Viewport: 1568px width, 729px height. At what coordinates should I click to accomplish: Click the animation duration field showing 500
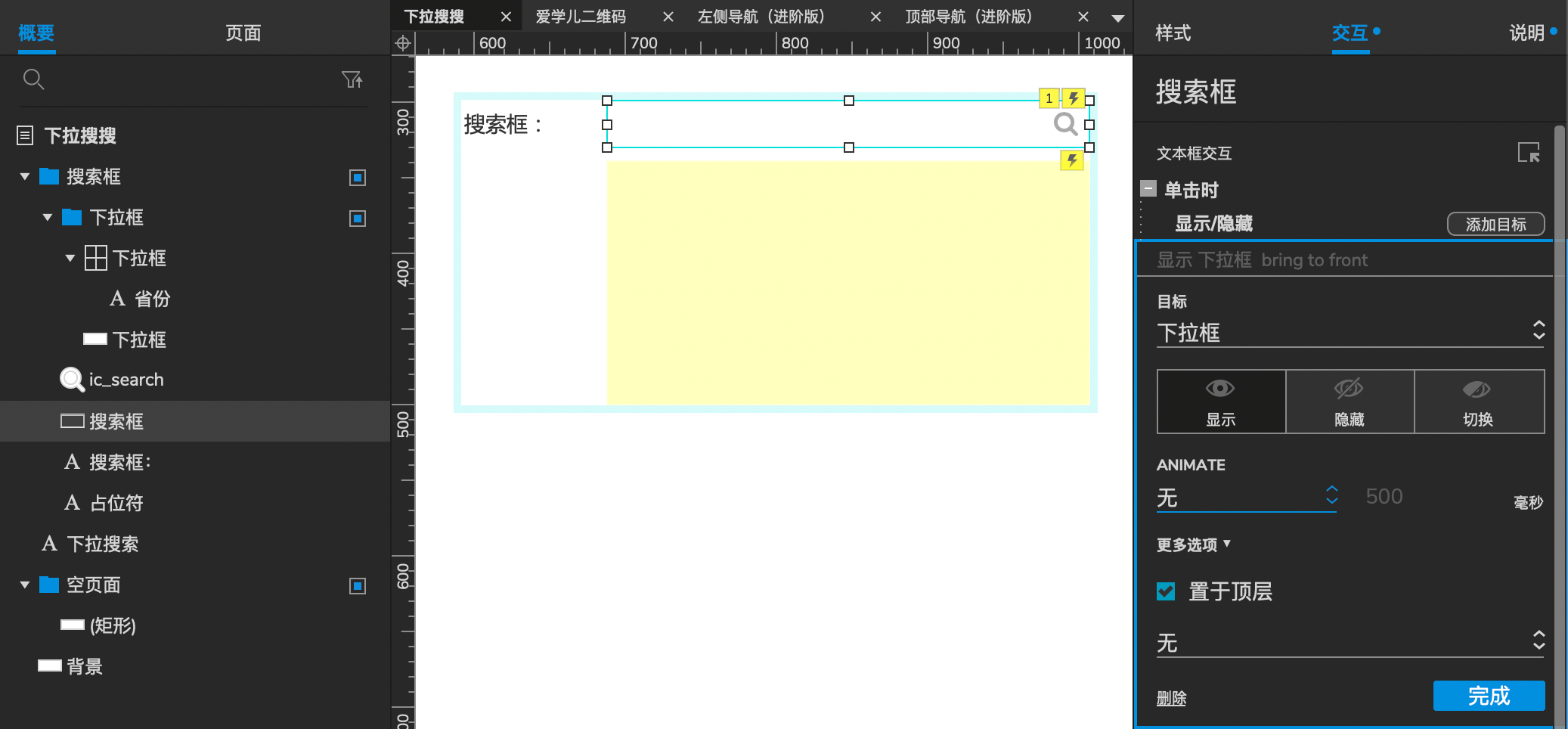point(1384,497)
